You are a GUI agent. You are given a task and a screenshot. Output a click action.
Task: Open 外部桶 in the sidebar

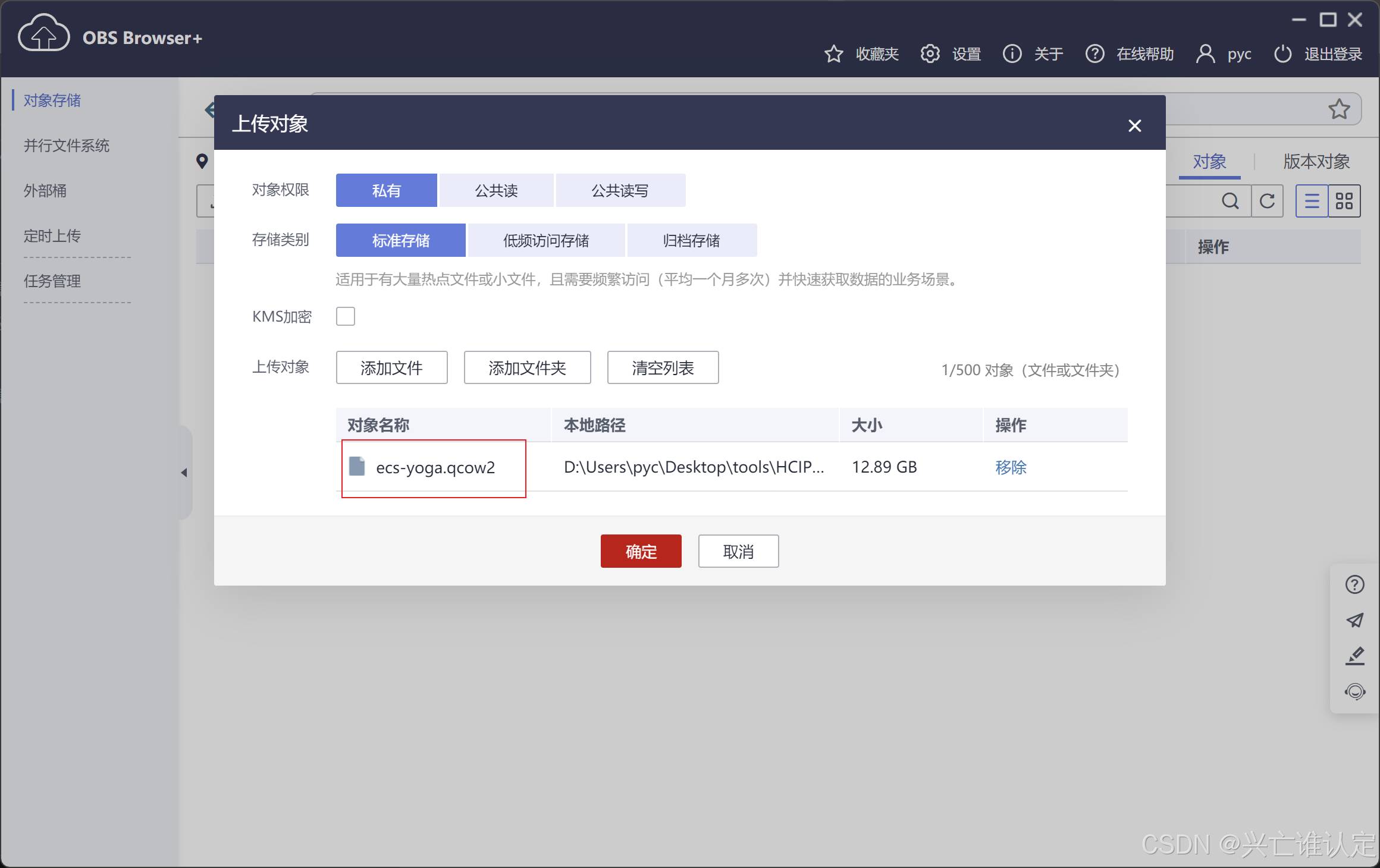[x=45, y=190]
